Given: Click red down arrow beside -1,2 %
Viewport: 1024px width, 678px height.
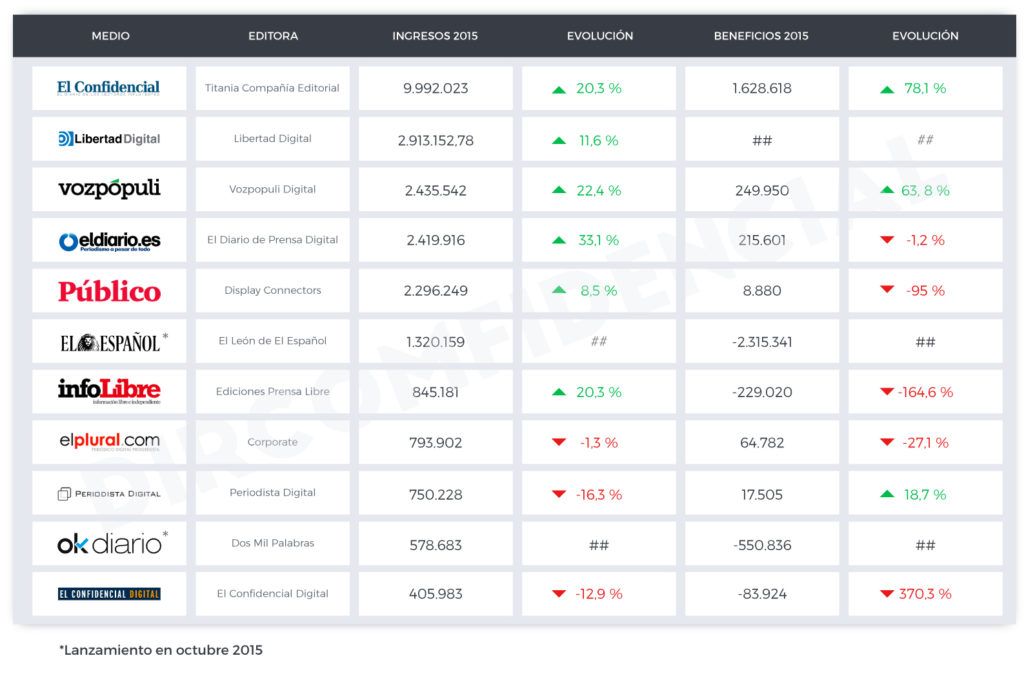Looking at the screenshot, I should (886, 240).
